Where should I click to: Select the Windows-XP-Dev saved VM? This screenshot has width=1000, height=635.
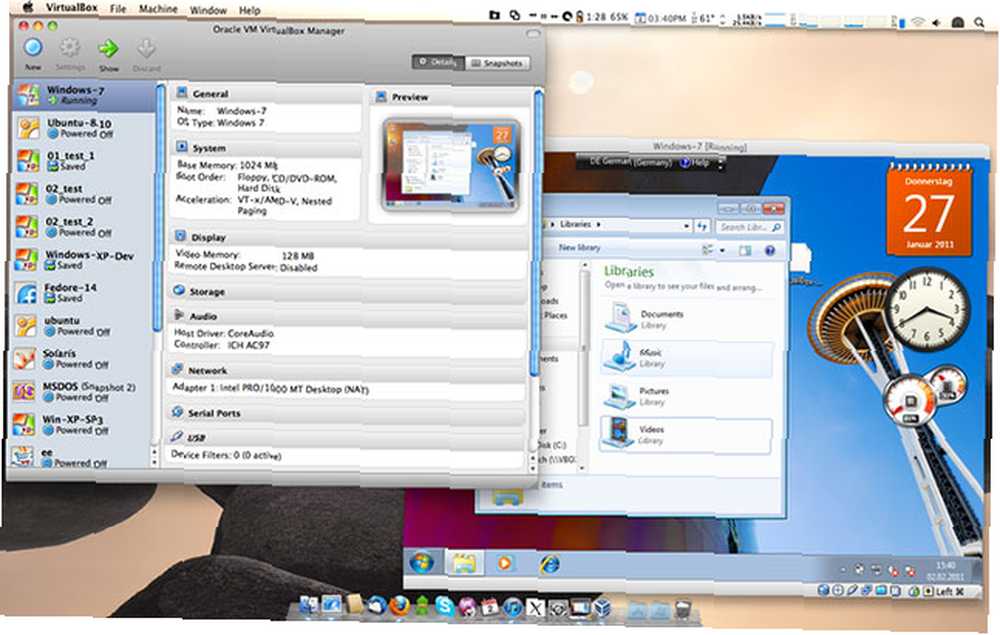click(x=84, y=260)
